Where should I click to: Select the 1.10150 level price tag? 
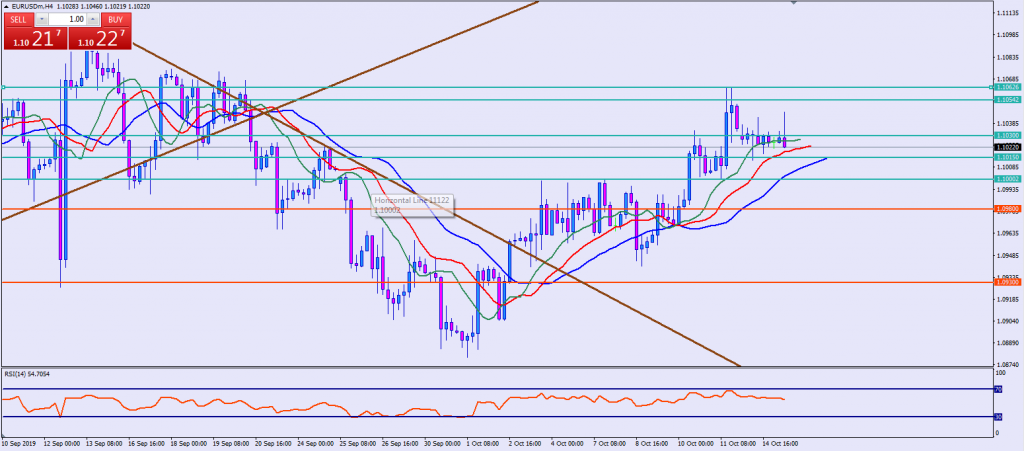click(x=1007, y=157)
